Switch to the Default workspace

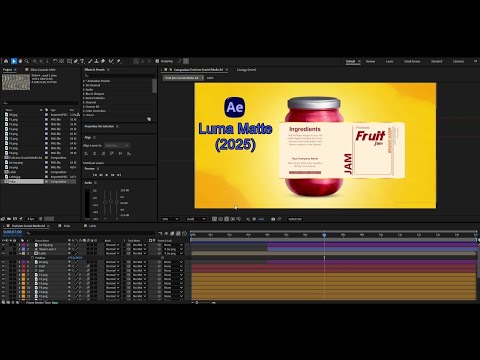click(x=350, y=61)
